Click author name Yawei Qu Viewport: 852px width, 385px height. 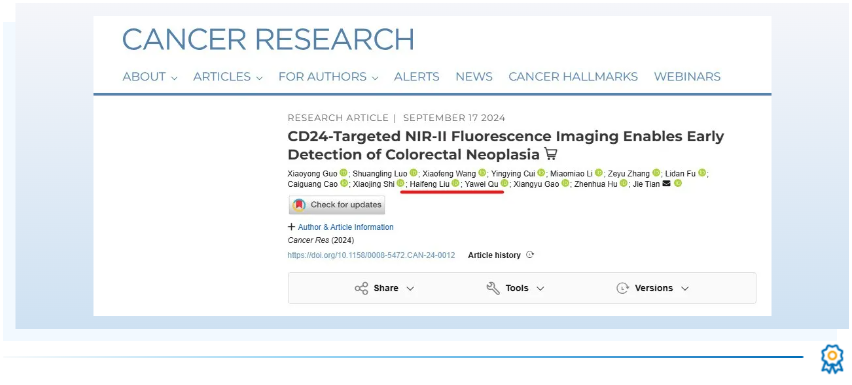tap(482, 184)
